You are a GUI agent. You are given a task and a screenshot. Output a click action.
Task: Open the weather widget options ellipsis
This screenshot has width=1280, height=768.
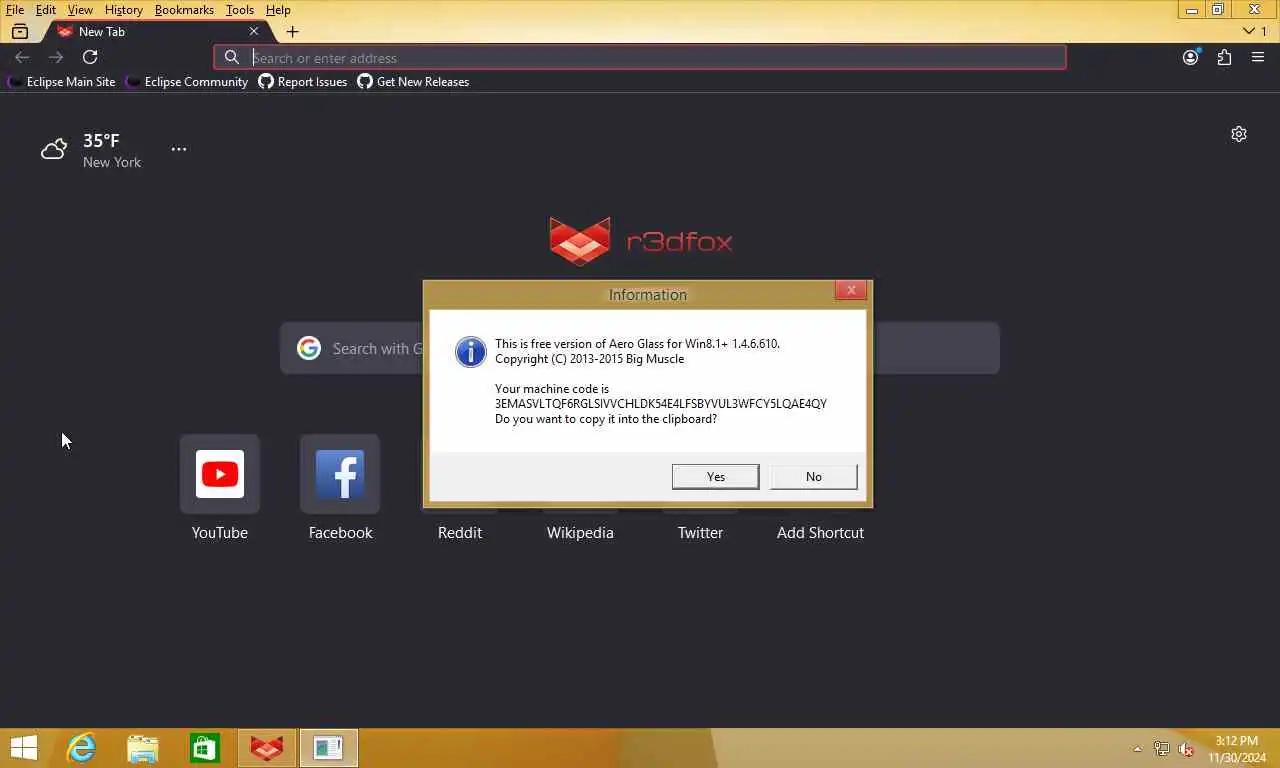(179, 149)
